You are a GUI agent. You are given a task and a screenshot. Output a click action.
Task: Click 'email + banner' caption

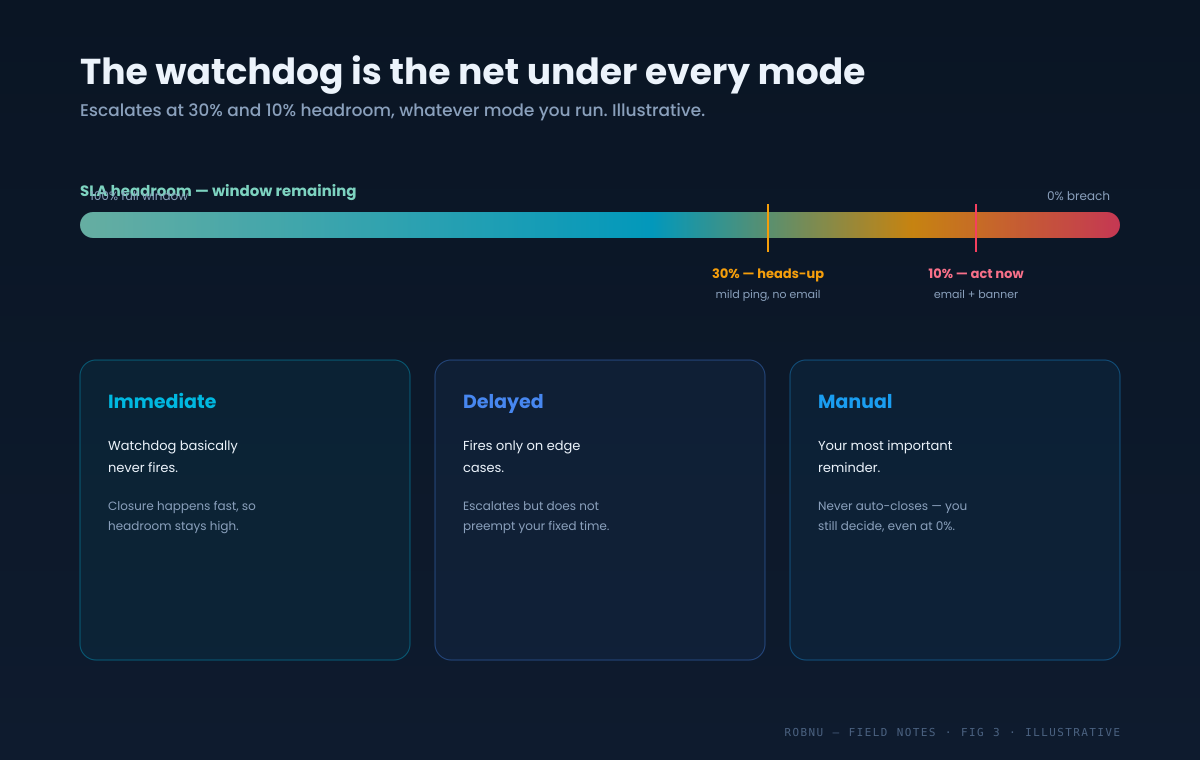point(976,294)
